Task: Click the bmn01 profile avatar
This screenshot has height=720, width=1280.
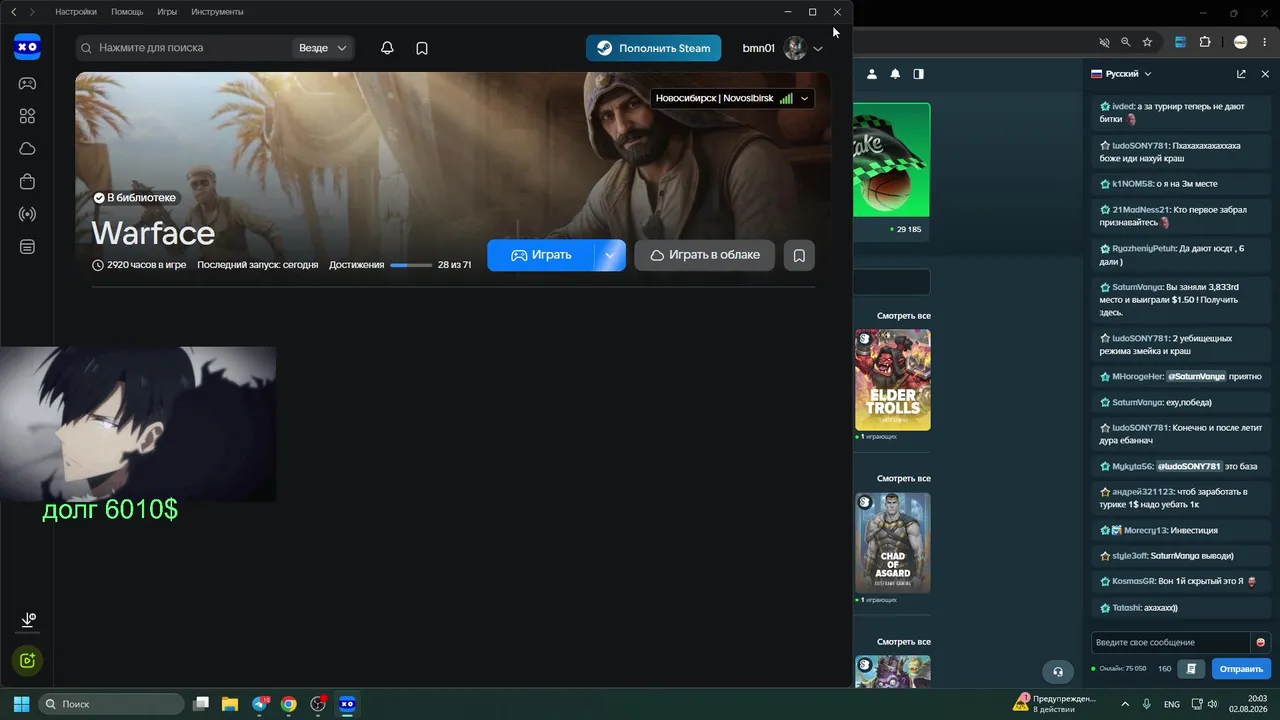Action: (795, 48)
